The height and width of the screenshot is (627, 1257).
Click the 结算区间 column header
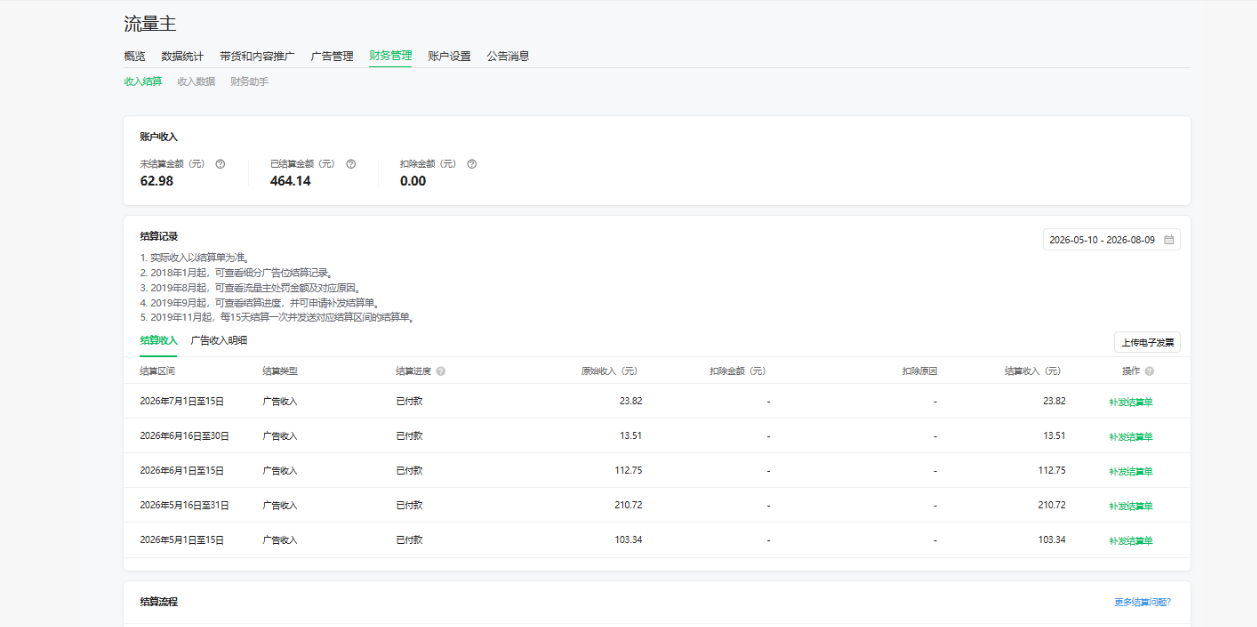click(158, 371)
